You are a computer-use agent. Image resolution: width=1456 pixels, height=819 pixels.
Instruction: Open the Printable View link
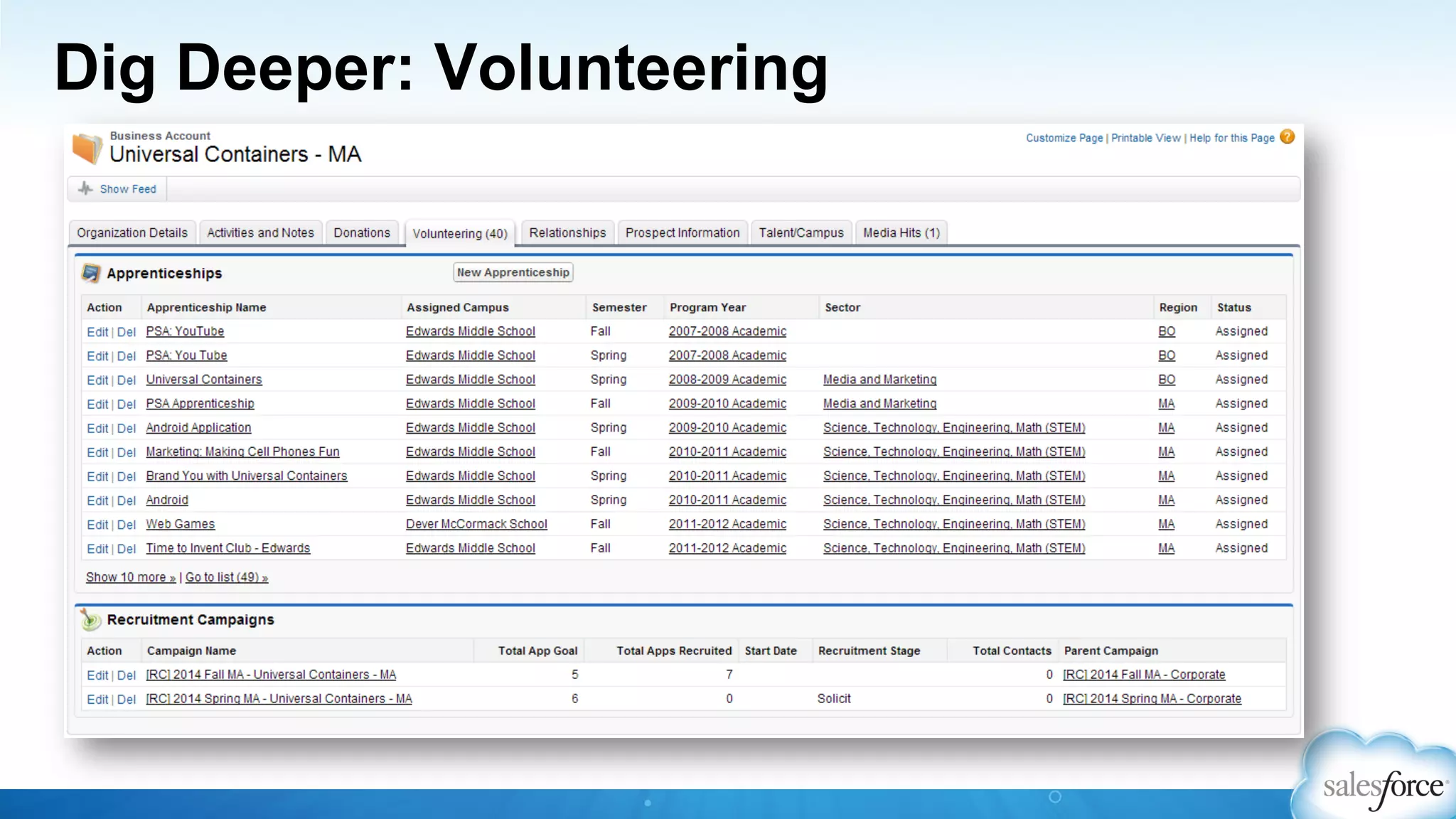[x=1146, y=138]
